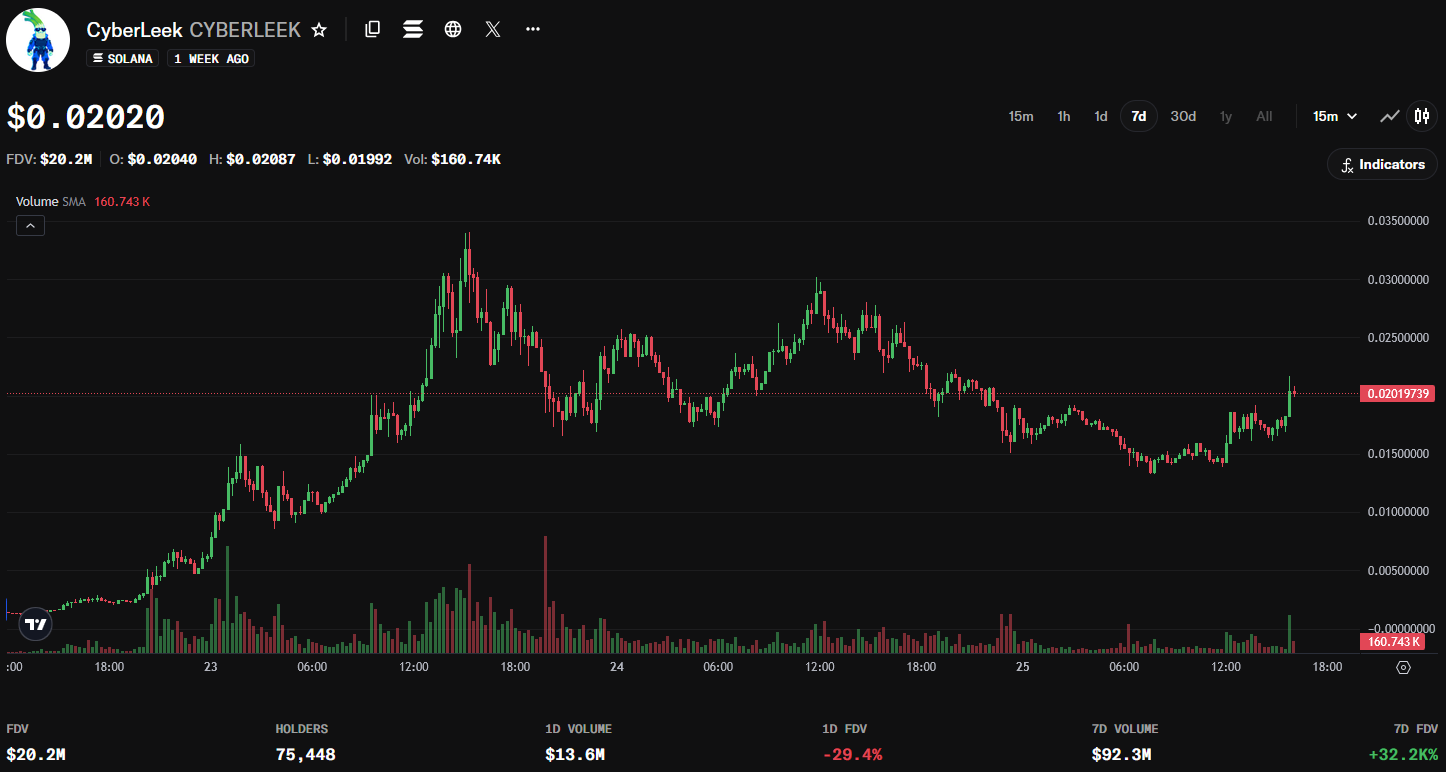Click the L: $0.01992 low value
This screenshot has width=1446, height=772.
[x=349, y=159]
